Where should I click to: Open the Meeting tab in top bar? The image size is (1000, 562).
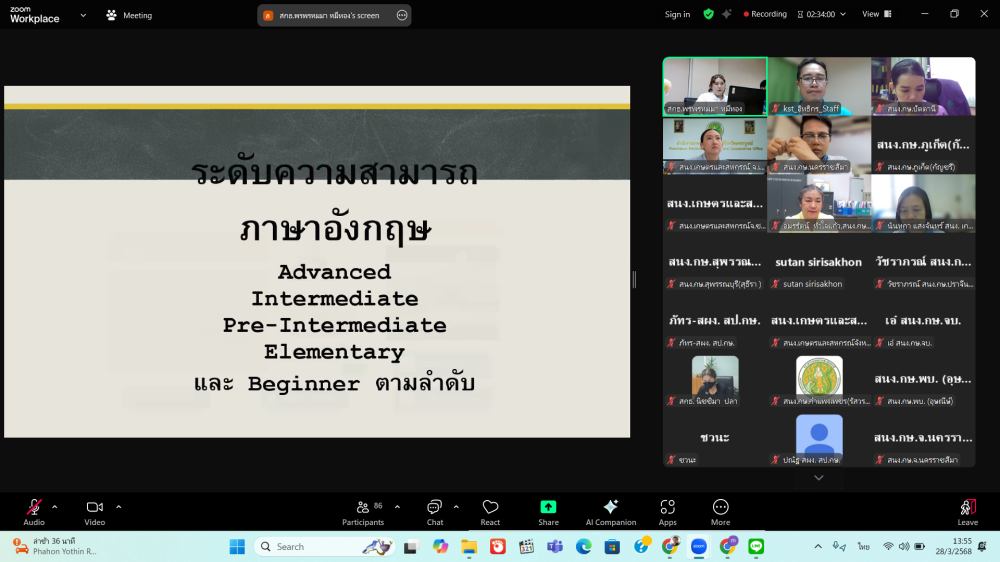coord(129,15)
